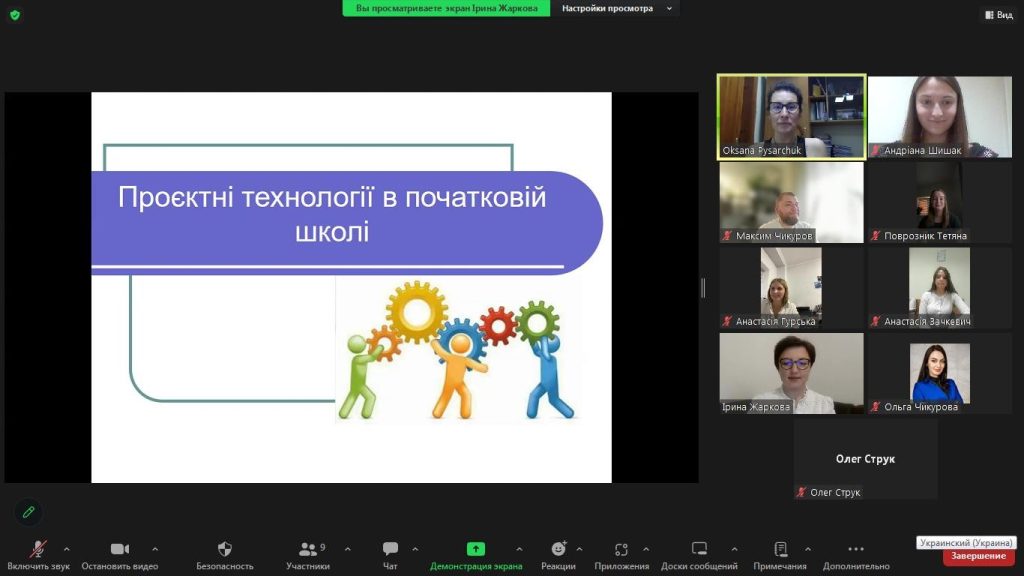Click the red Завершение end button

pos(978,556)
